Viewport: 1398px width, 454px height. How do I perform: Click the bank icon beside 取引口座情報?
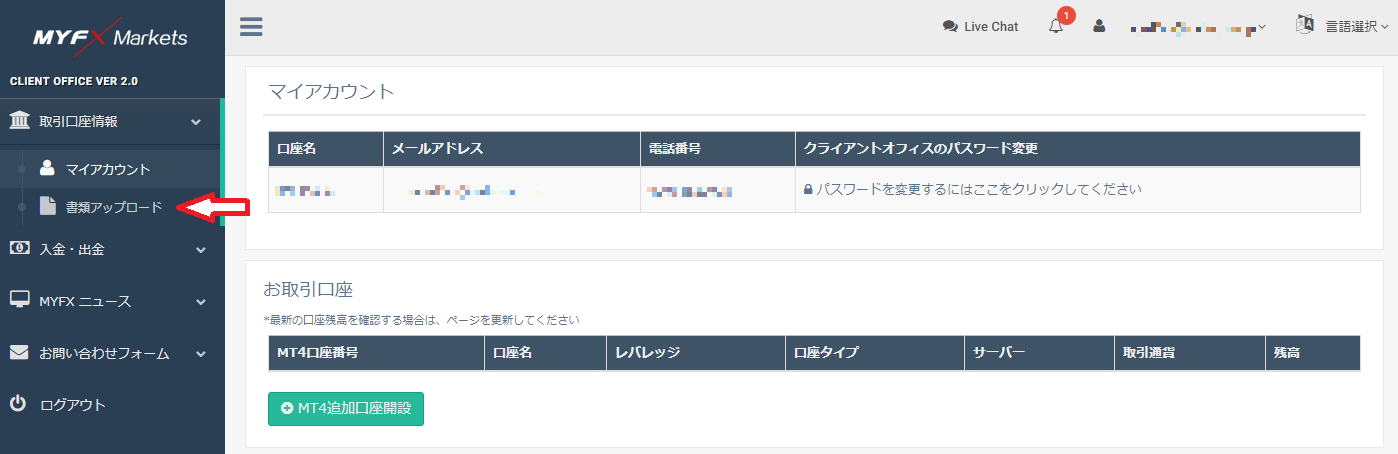click(x=19, y=121)
